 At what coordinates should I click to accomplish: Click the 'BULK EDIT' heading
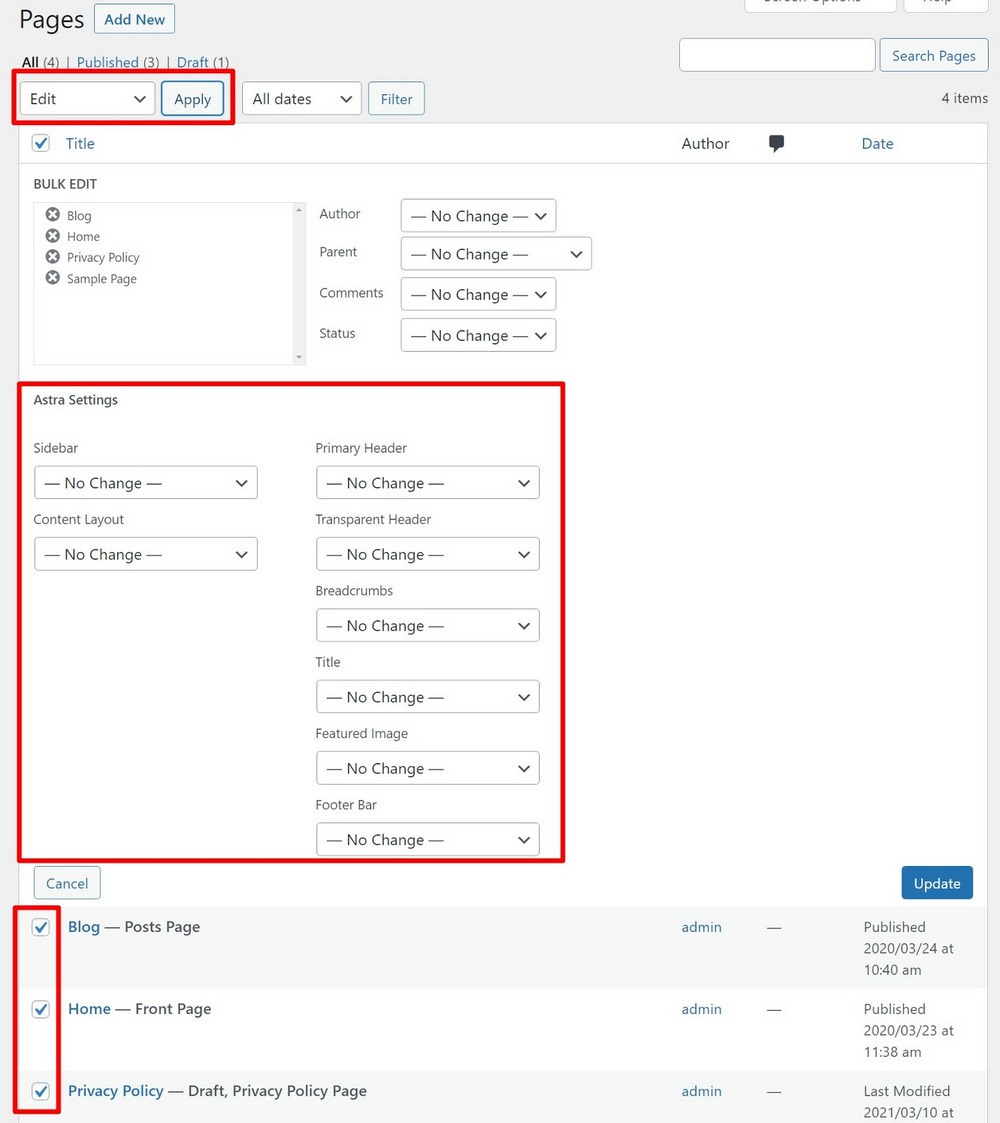(65, 184)
